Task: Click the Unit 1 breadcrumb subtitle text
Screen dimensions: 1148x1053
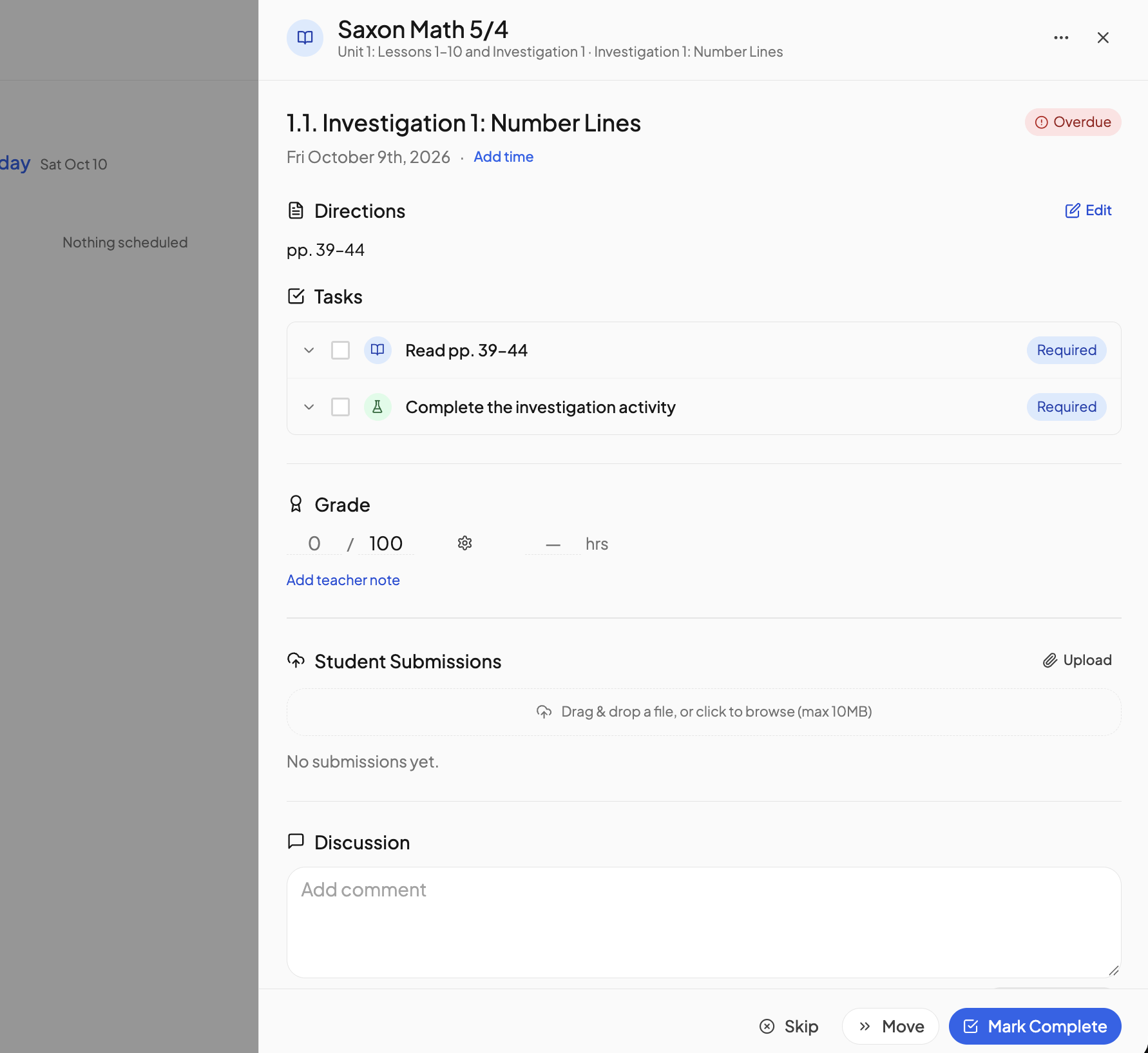Action: point(560,52)
